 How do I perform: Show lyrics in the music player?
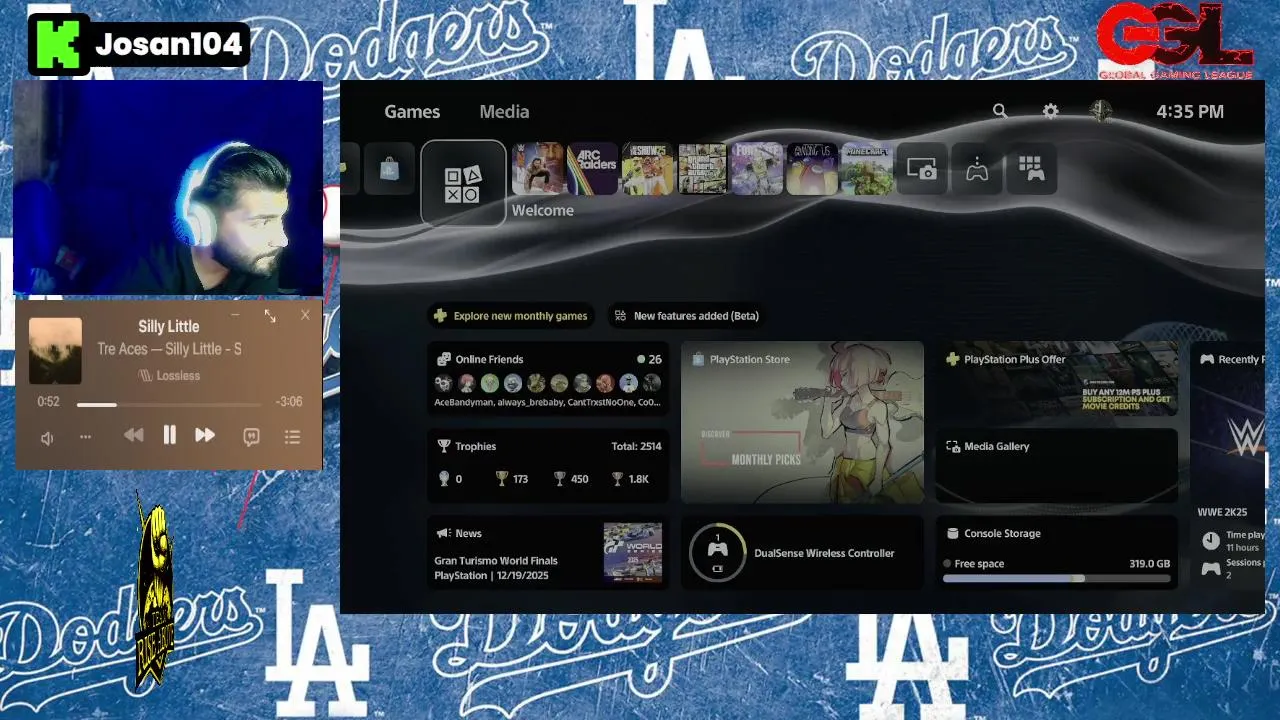pyautogui.click(x=252, y=437)
